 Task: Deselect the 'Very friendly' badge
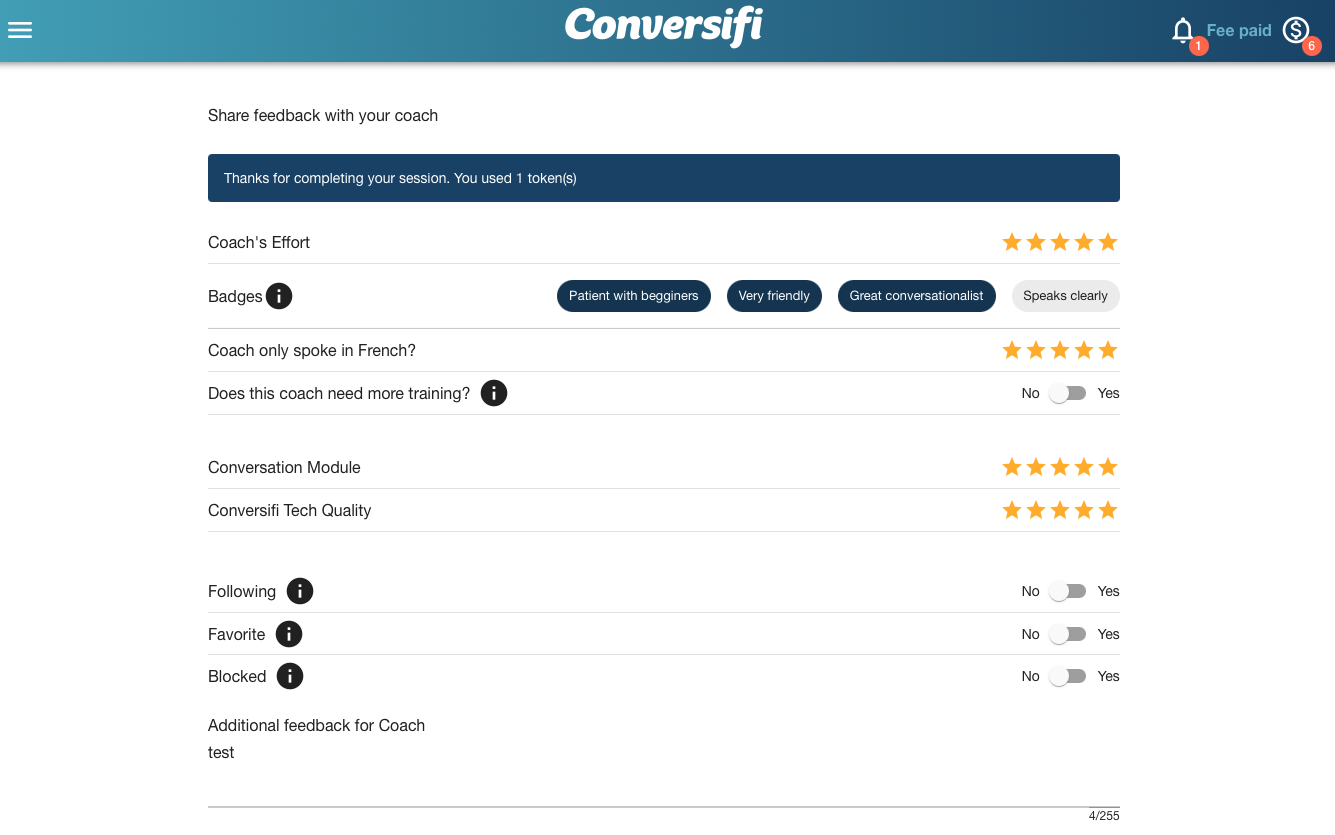[x=774, y=295]
